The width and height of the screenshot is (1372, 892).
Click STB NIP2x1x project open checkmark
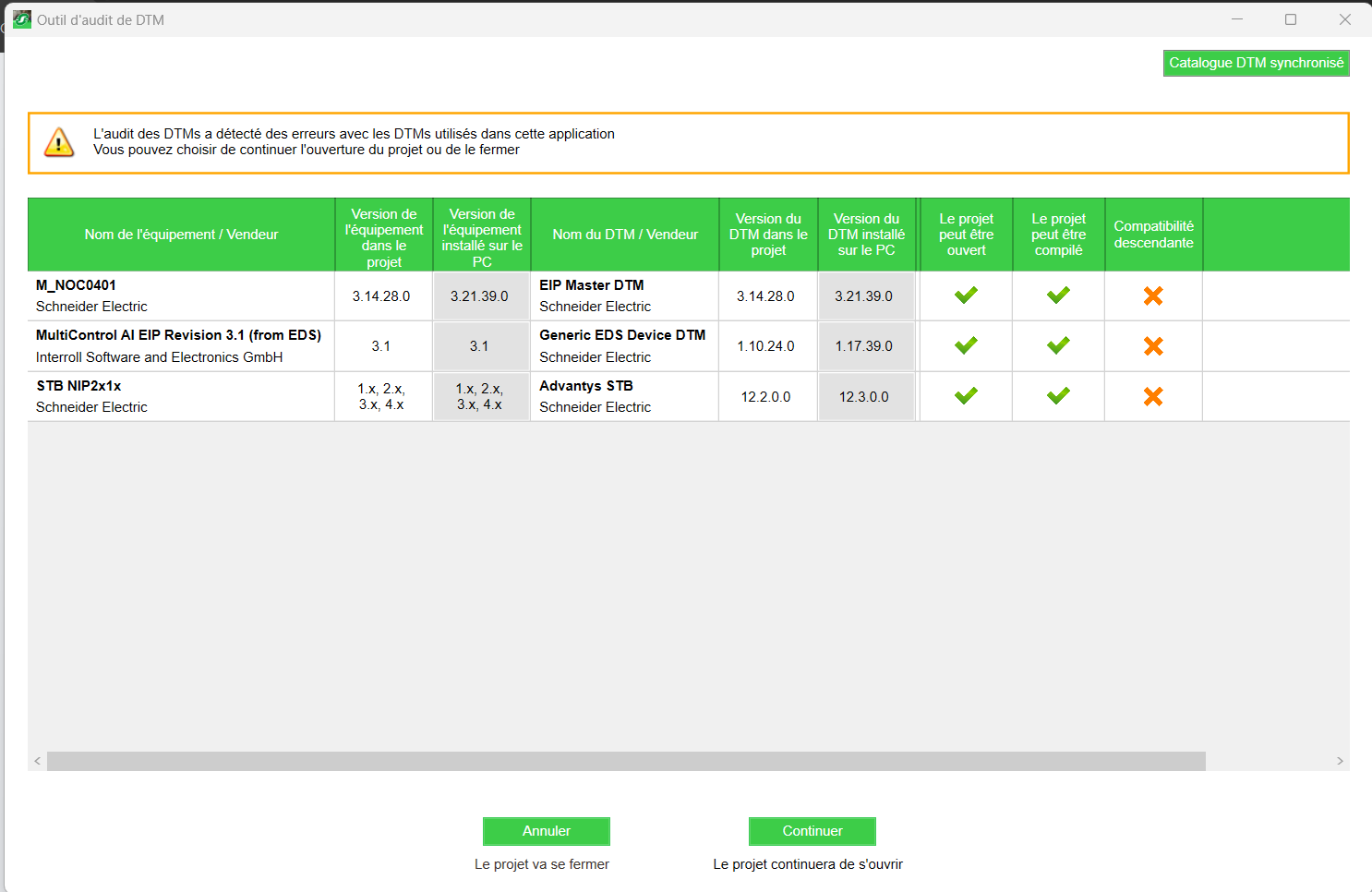coord(966,396)
